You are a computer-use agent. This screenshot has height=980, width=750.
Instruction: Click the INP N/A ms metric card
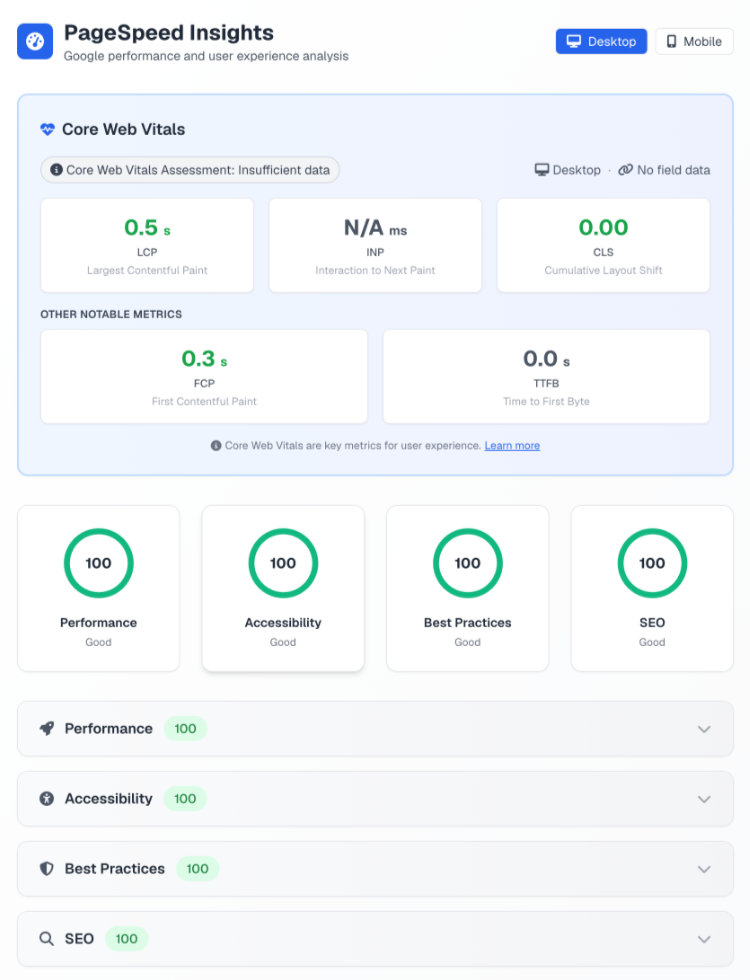tap(375, 245)
